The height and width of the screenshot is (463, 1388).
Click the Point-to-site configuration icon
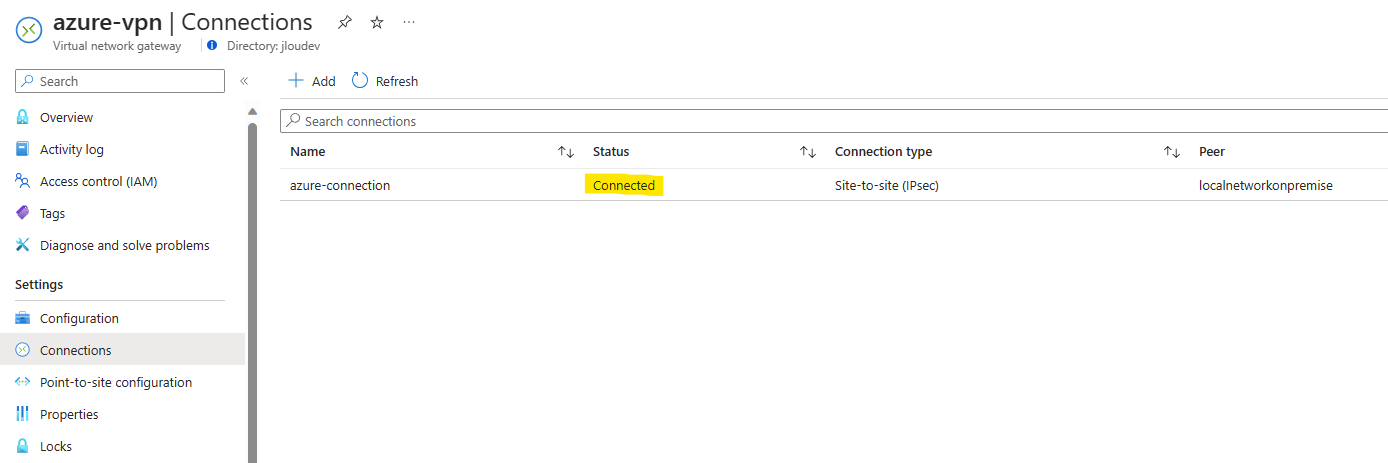[x=23, y=382]
